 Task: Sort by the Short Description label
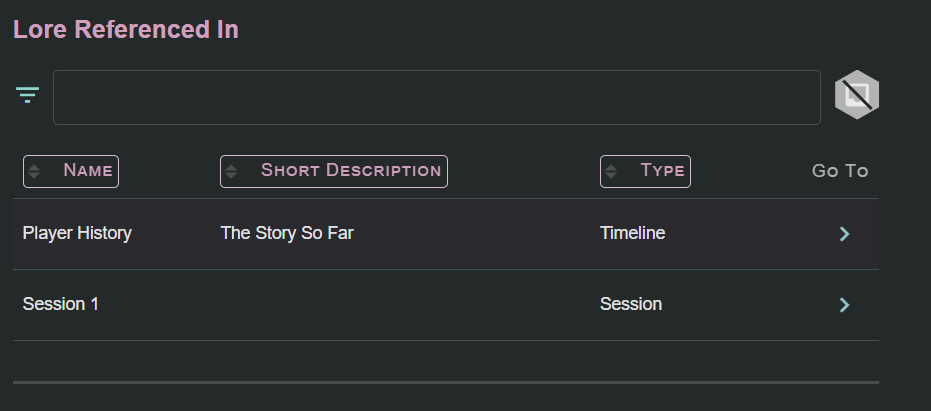click(x=350, y=171)
